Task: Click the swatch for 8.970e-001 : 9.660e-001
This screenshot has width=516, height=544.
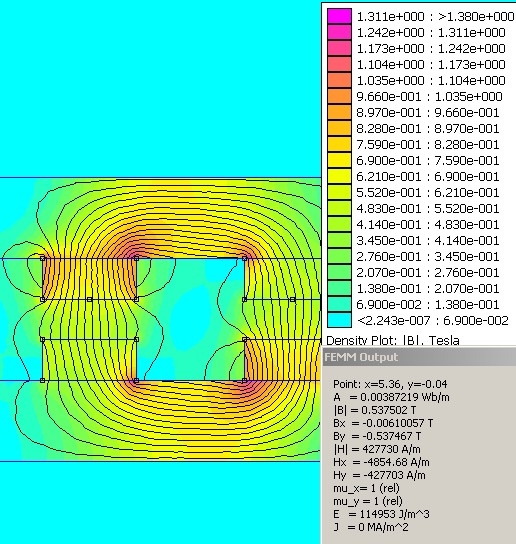Action: [339, 112]
